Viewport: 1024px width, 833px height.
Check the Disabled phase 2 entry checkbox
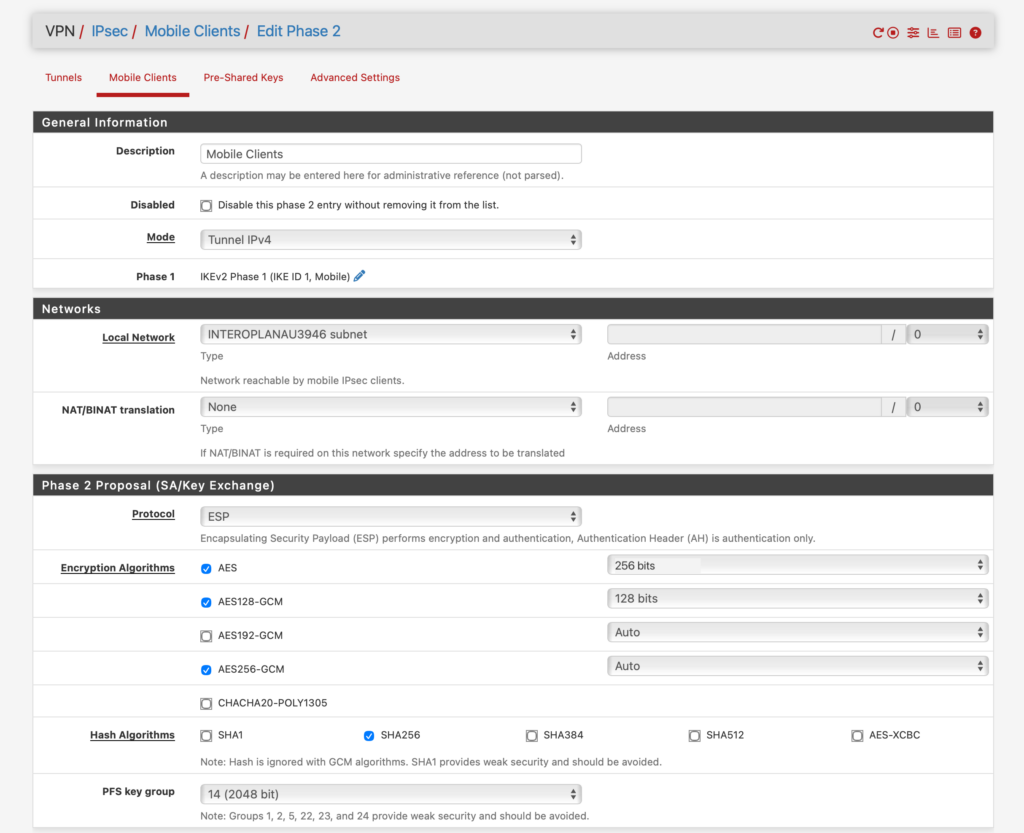coord(206,205)
